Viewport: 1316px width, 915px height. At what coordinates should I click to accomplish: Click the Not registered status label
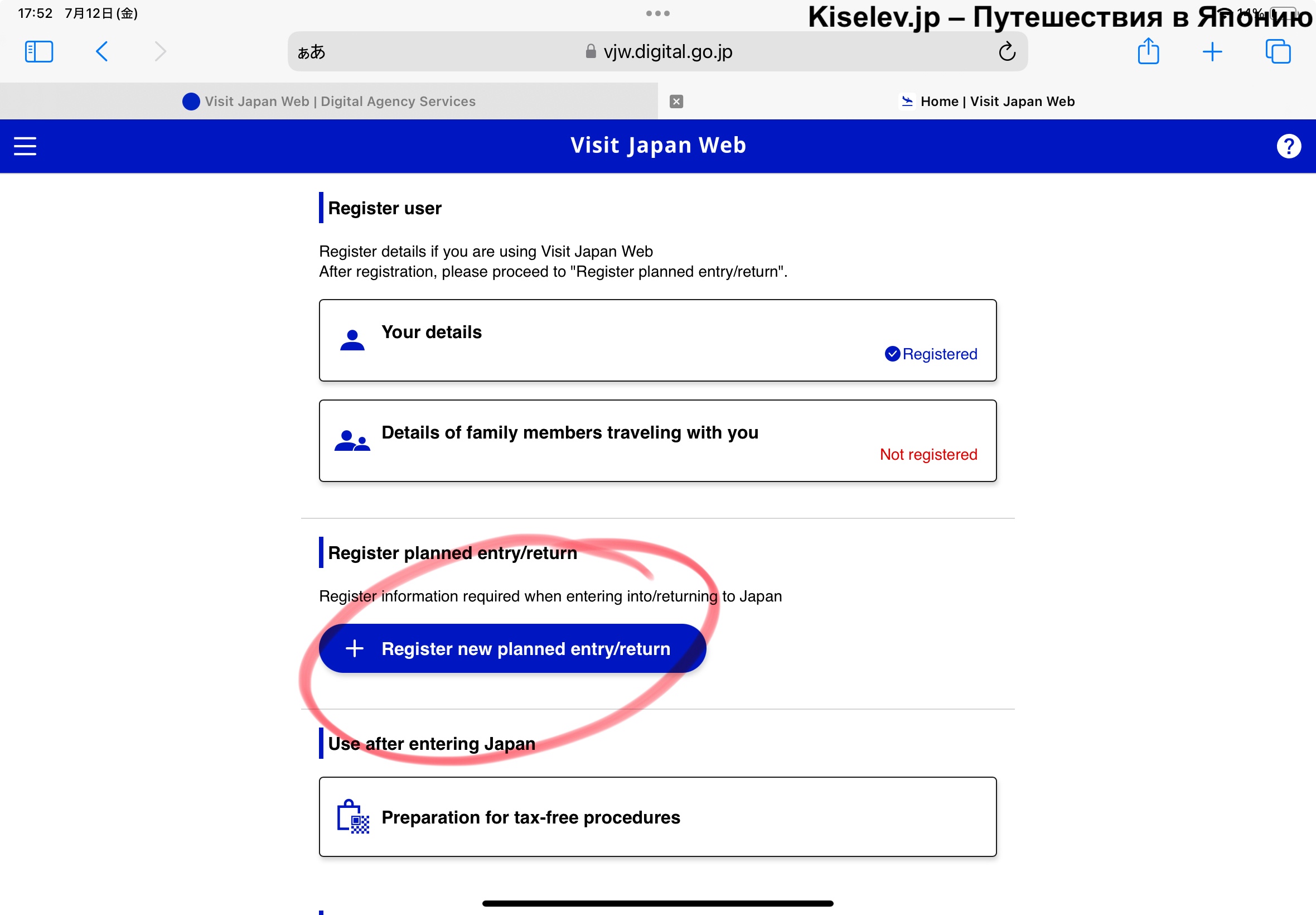[928, 455]
